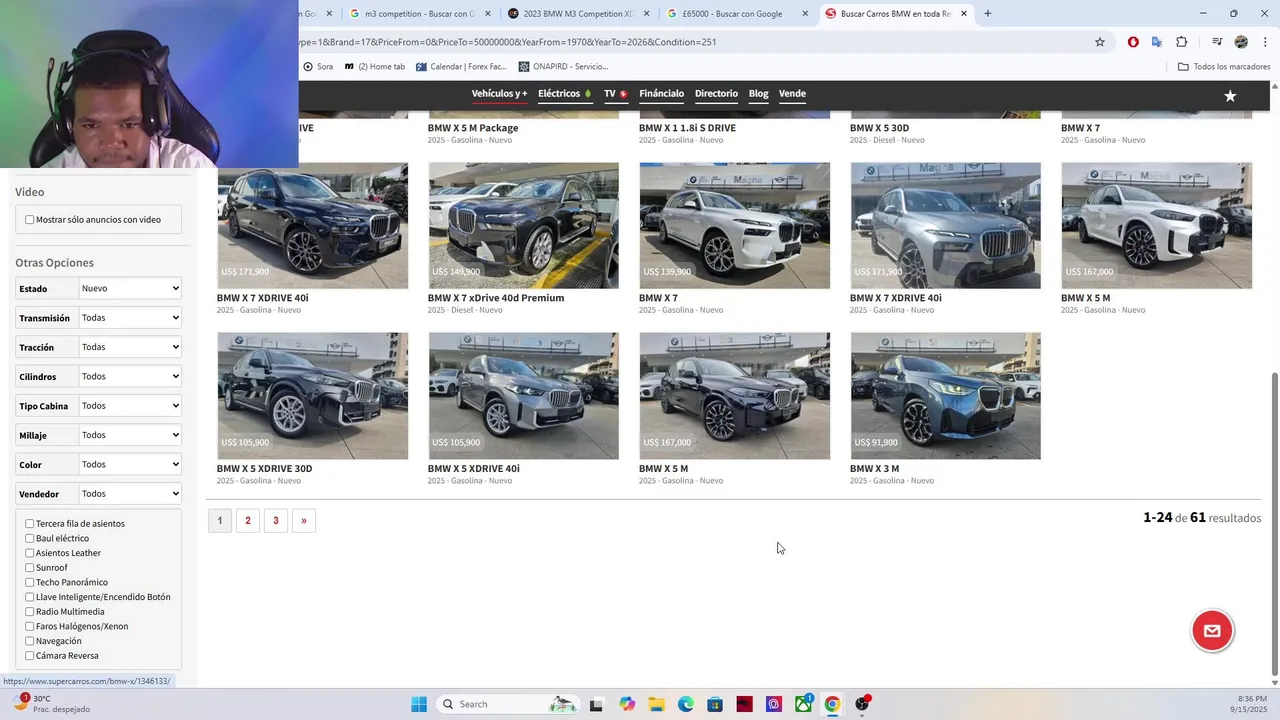This screenshot has height=720, width=1280.
Task: Enable 'Sunroof' checkbox
Action: (30, 568)
